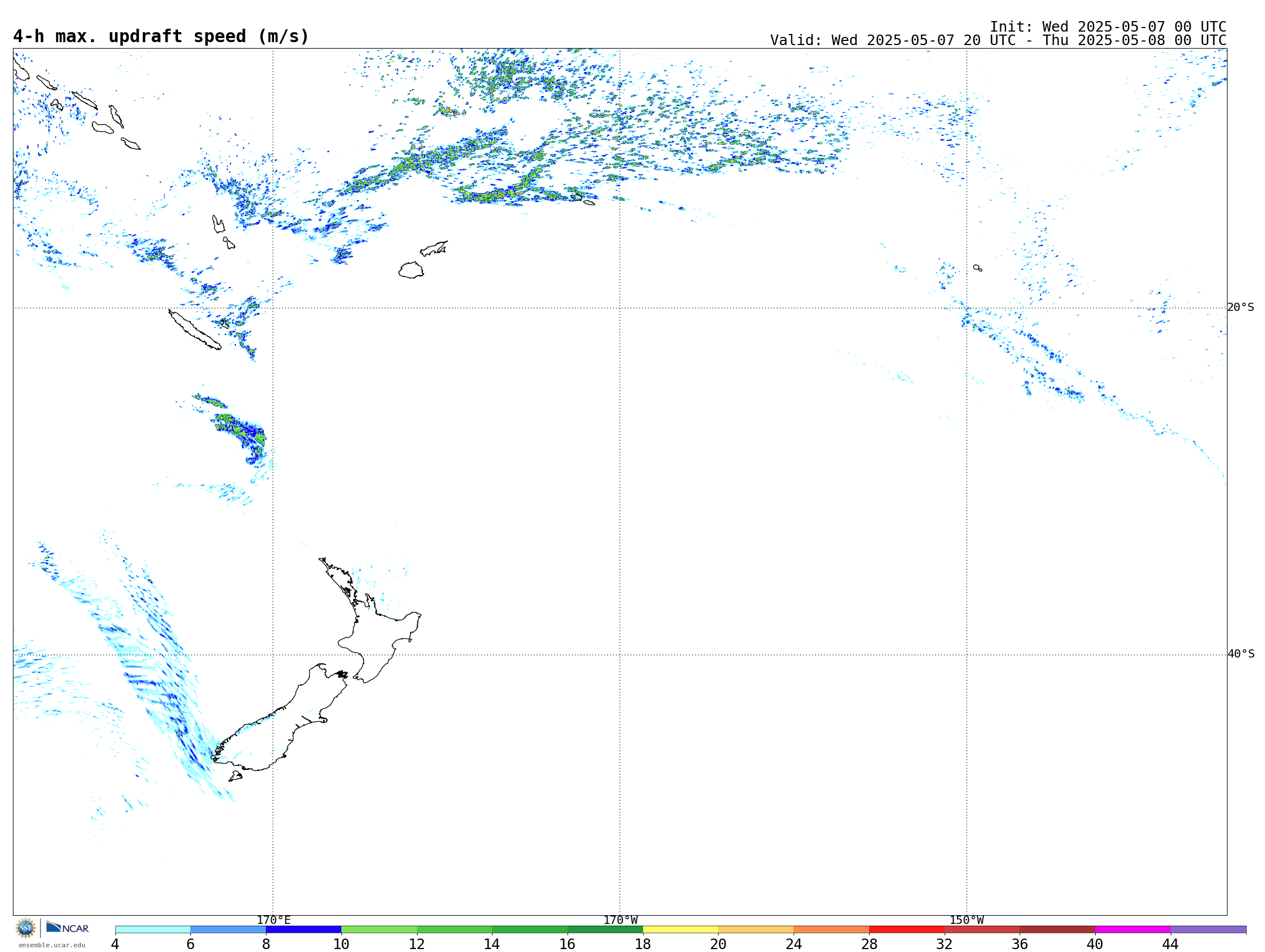Select the brown 36–40 colorbar swatch
1265x952 pixels.
[1058, 930]
